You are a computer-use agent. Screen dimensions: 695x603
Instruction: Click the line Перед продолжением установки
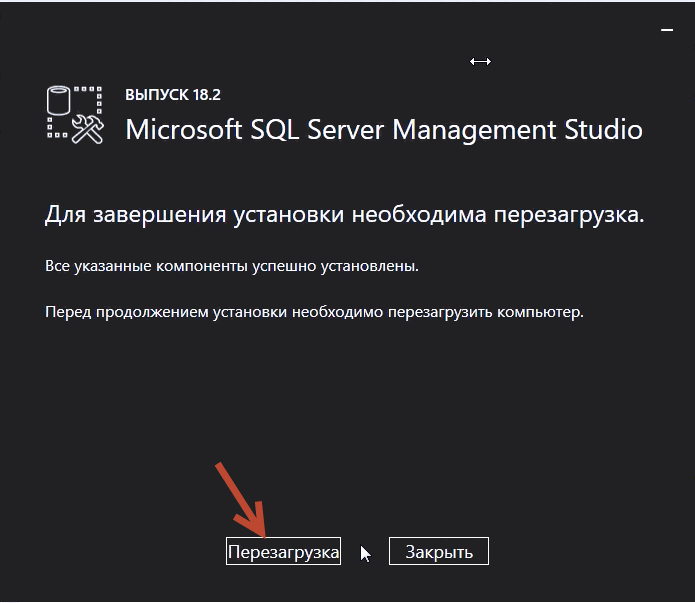pyautogui.click(x=314, y=312)
